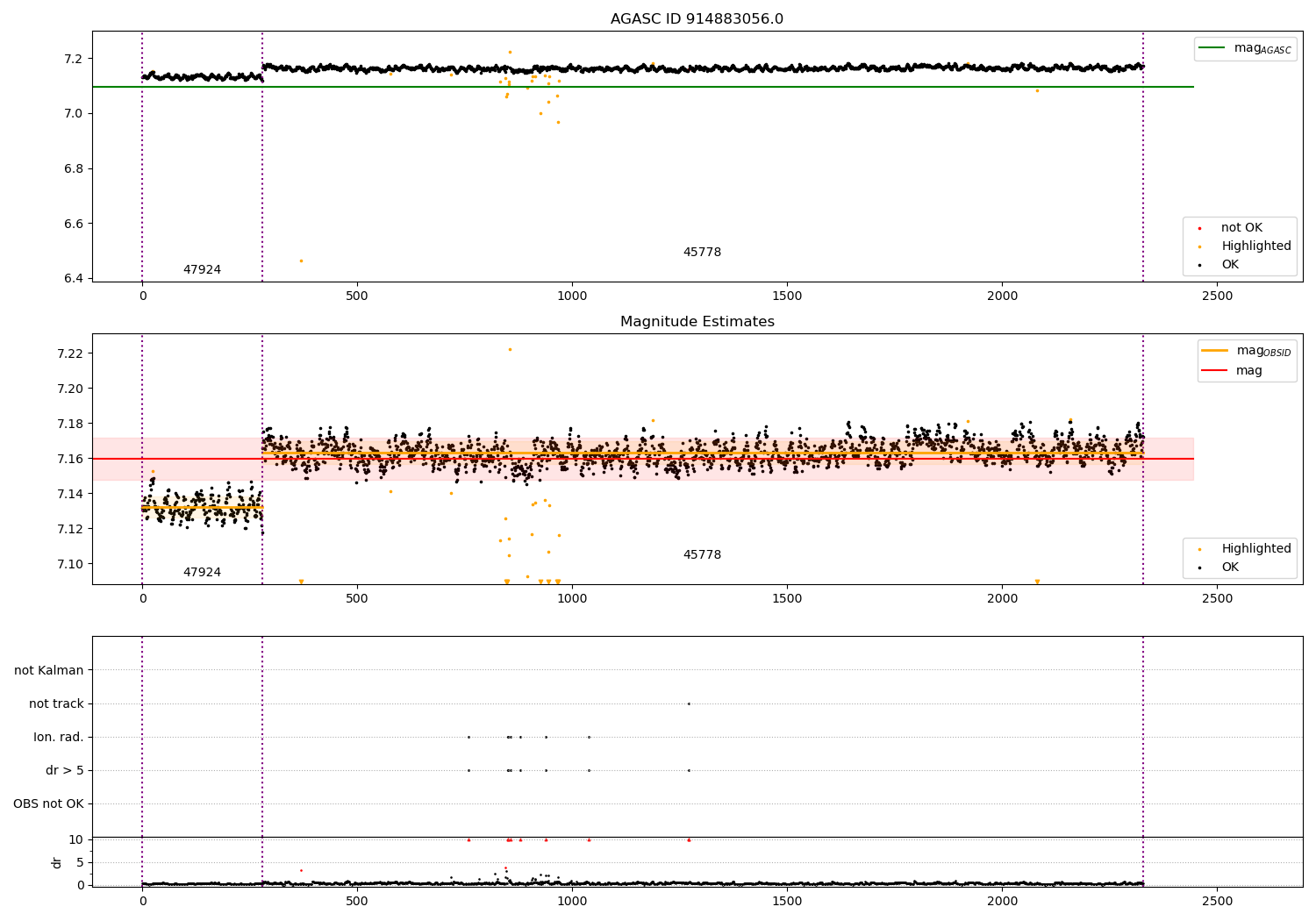
Task: Click the 7.16 y-axis tick label
Action: 69,459
